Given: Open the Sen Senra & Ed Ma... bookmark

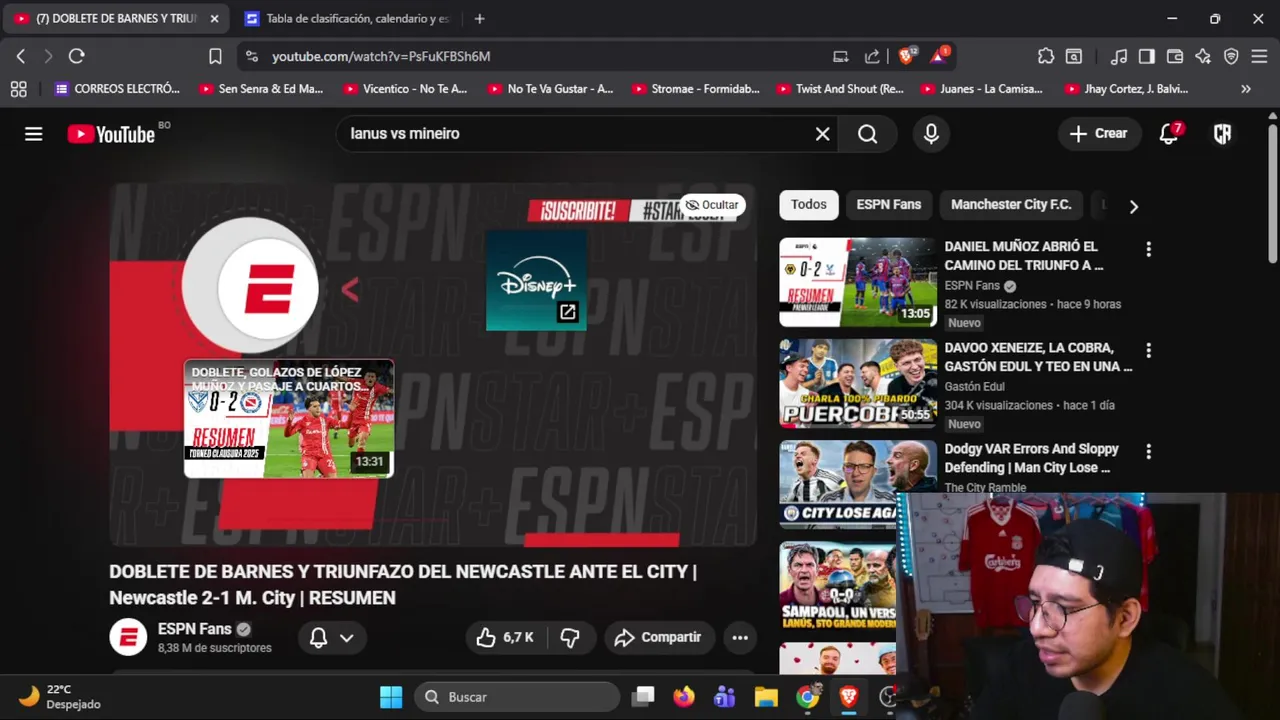Looking at the screenshot, I should click(x=261, y=89).
